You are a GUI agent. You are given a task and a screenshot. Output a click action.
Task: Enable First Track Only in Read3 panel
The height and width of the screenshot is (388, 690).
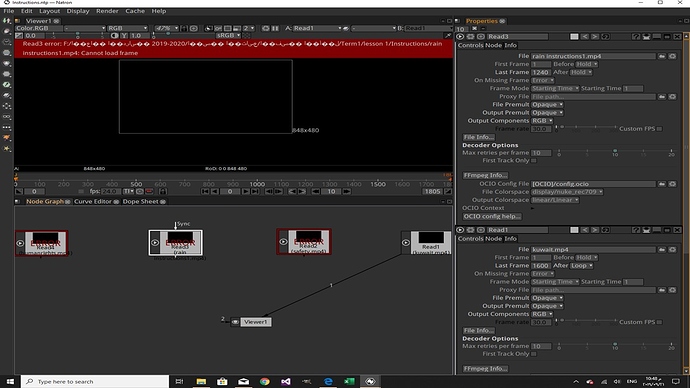tap(534, 161)
